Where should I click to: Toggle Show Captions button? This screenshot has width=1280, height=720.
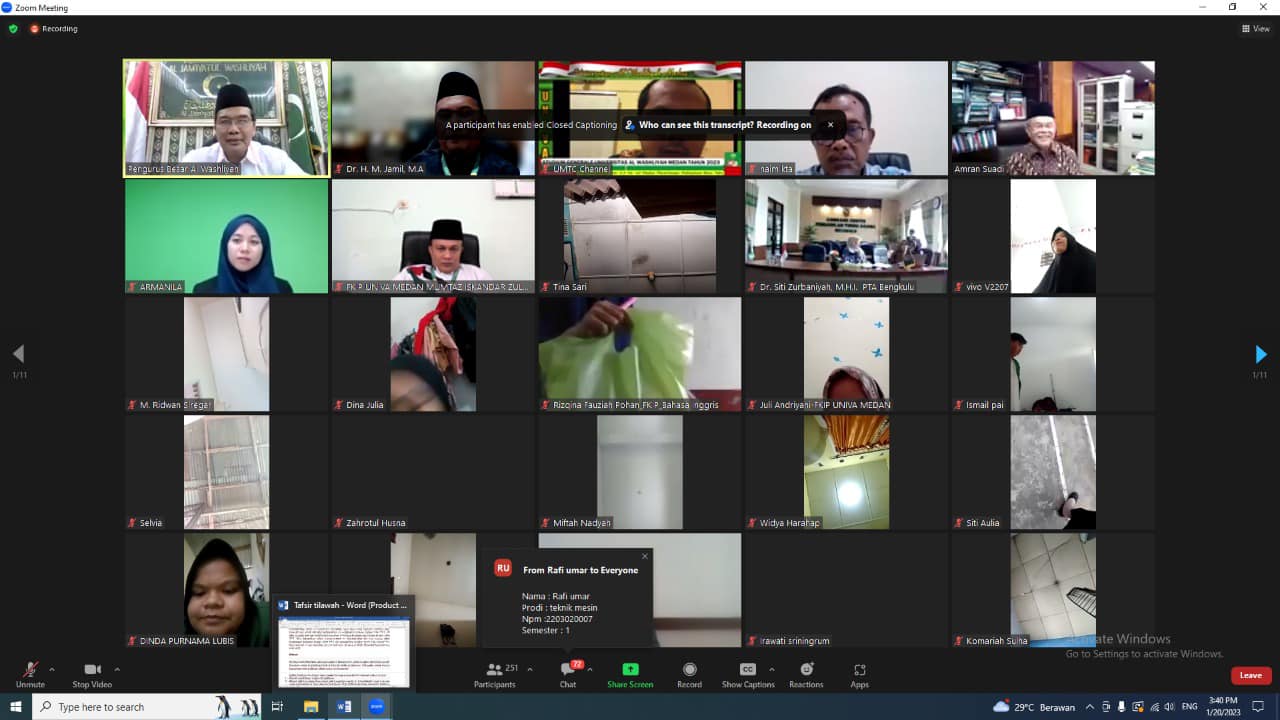click(747, 671)
